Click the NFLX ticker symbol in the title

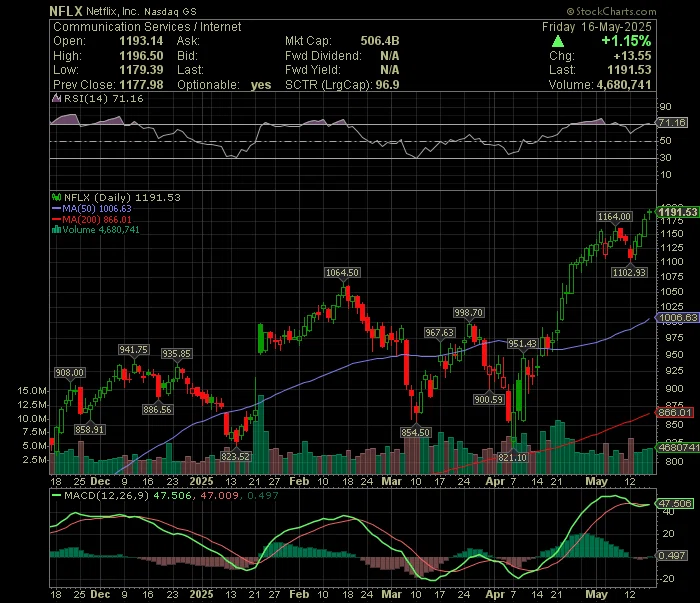coord(66,11)
